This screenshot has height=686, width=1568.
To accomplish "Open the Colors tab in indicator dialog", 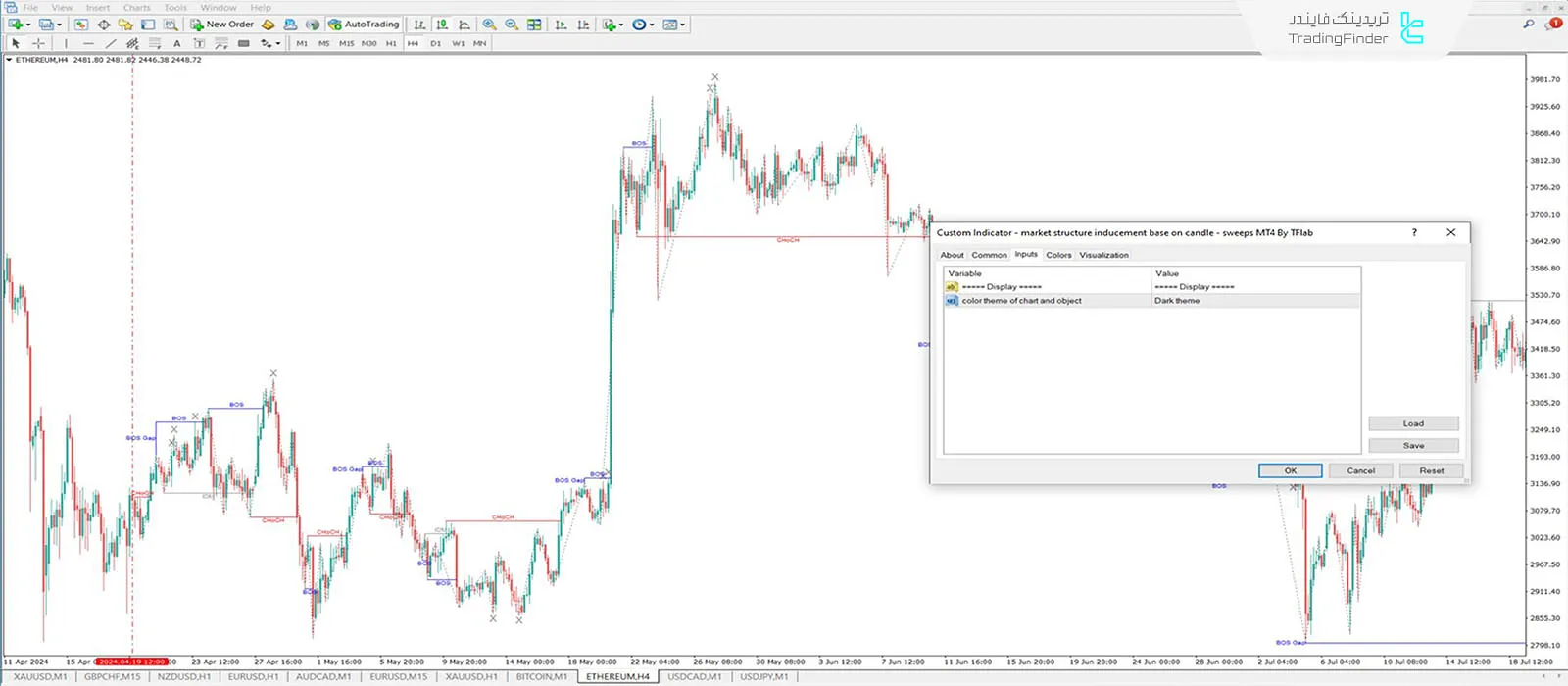I will (x=1058, y=255).
